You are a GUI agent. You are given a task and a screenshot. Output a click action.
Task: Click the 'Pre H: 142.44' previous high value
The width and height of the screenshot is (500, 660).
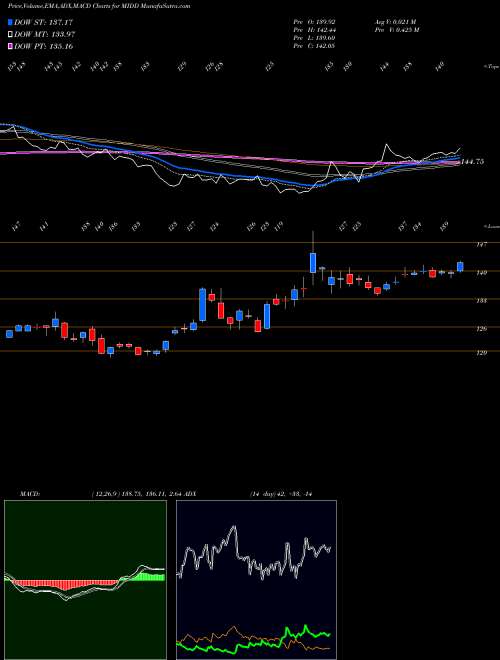[x=314, y=30]
